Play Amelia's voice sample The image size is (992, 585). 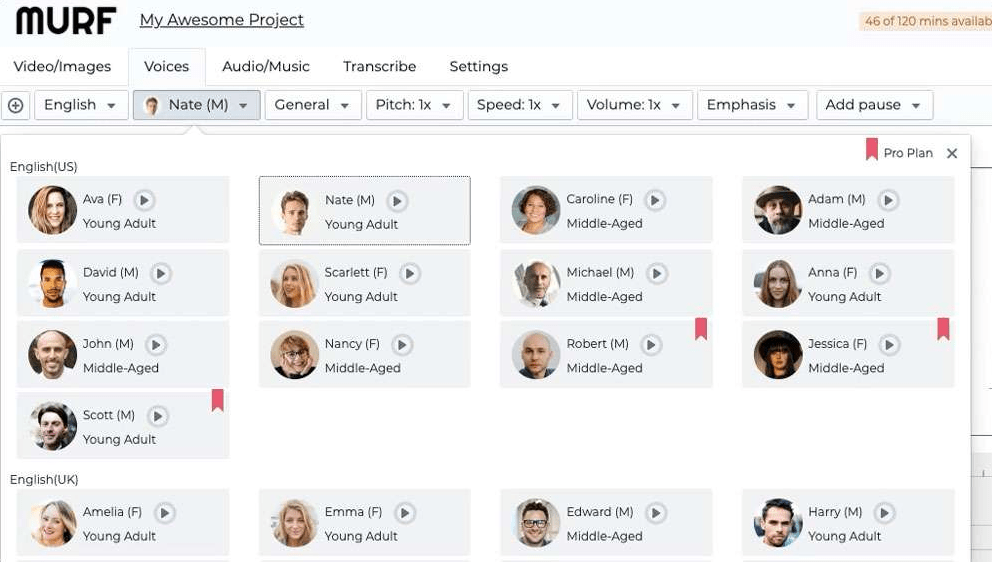[164, 511]
